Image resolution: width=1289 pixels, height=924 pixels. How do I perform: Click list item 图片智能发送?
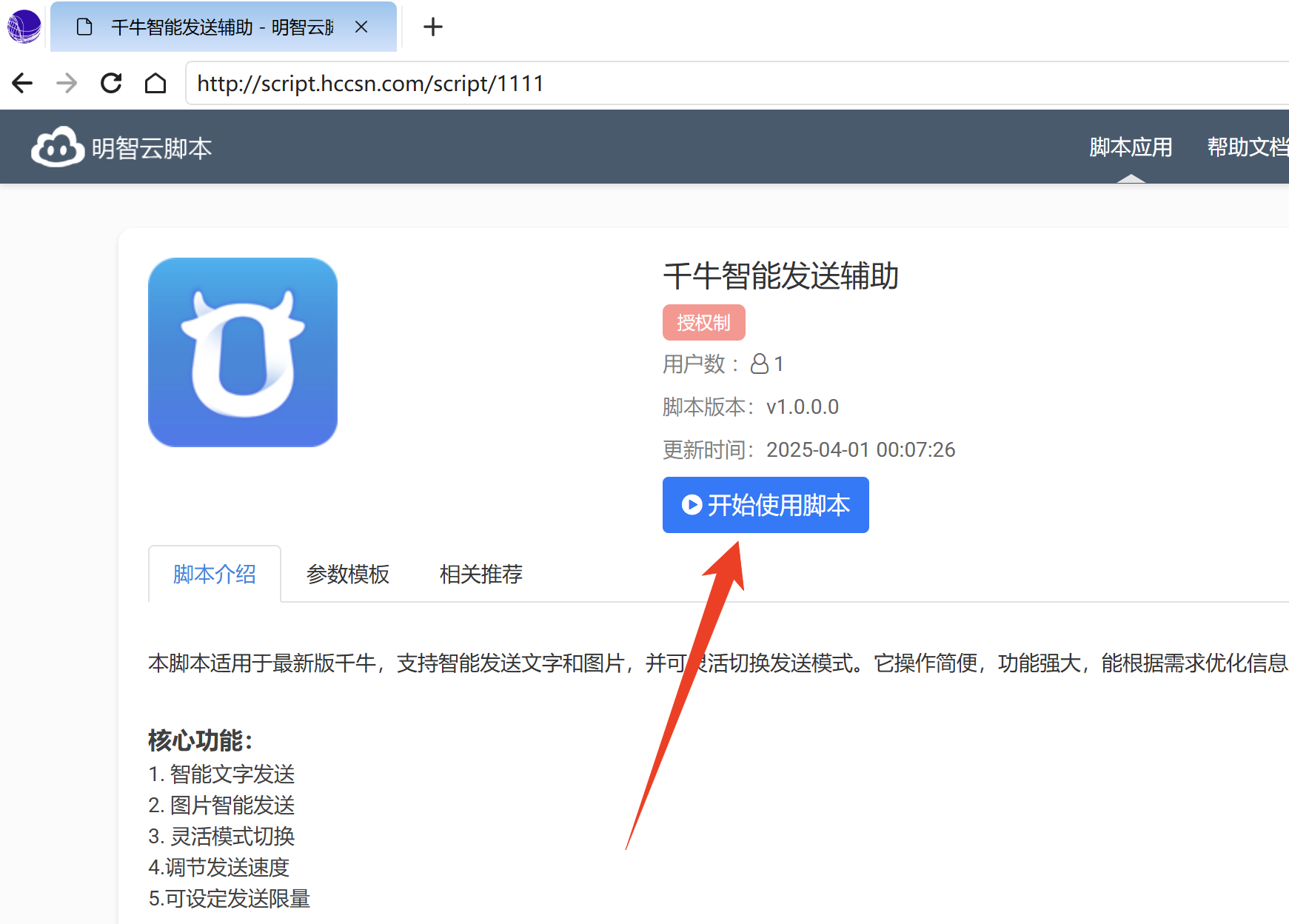pos(232,805)
